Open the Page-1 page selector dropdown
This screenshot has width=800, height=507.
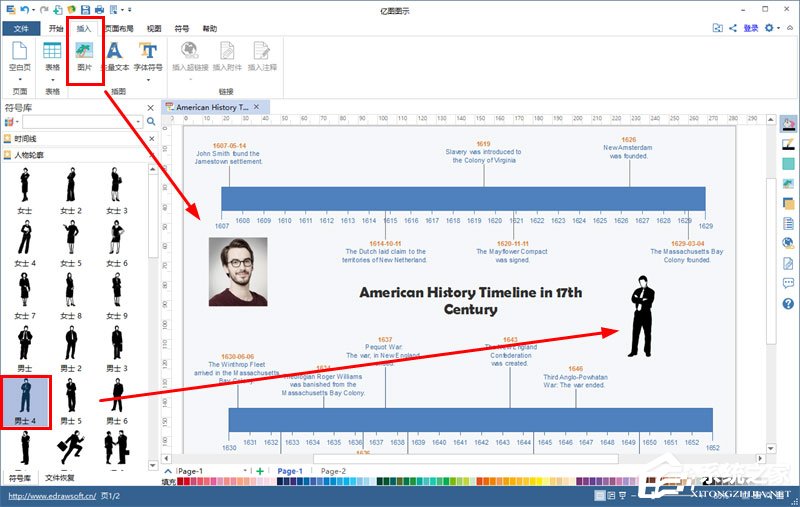245,471
